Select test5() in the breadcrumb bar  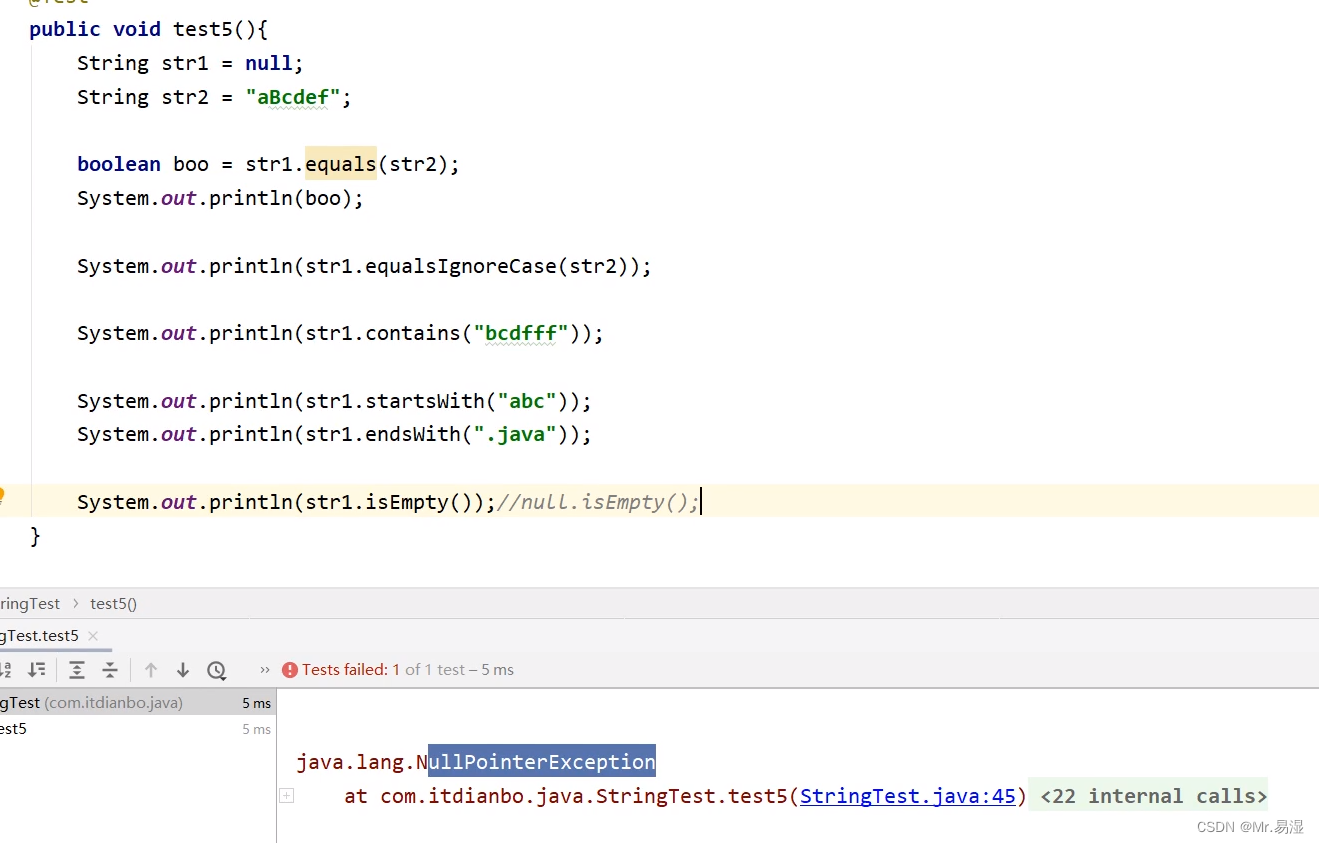click(113, 603)
